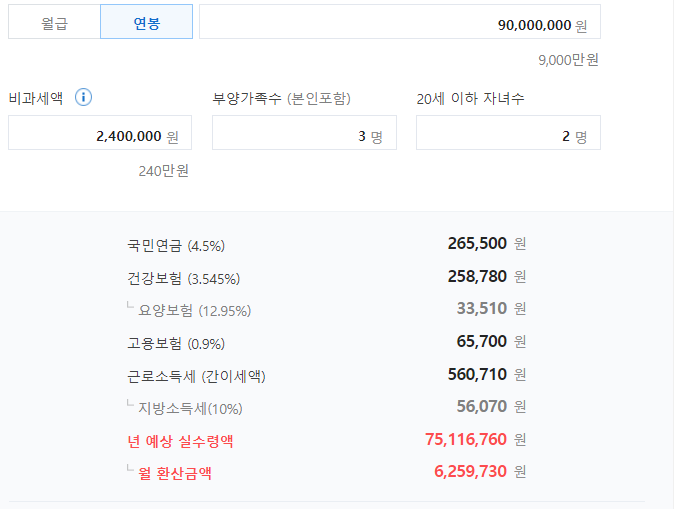Click the red 월 환산금액 label
The width and height of the screenshot is (695, 509).
[x=174, y=473]
